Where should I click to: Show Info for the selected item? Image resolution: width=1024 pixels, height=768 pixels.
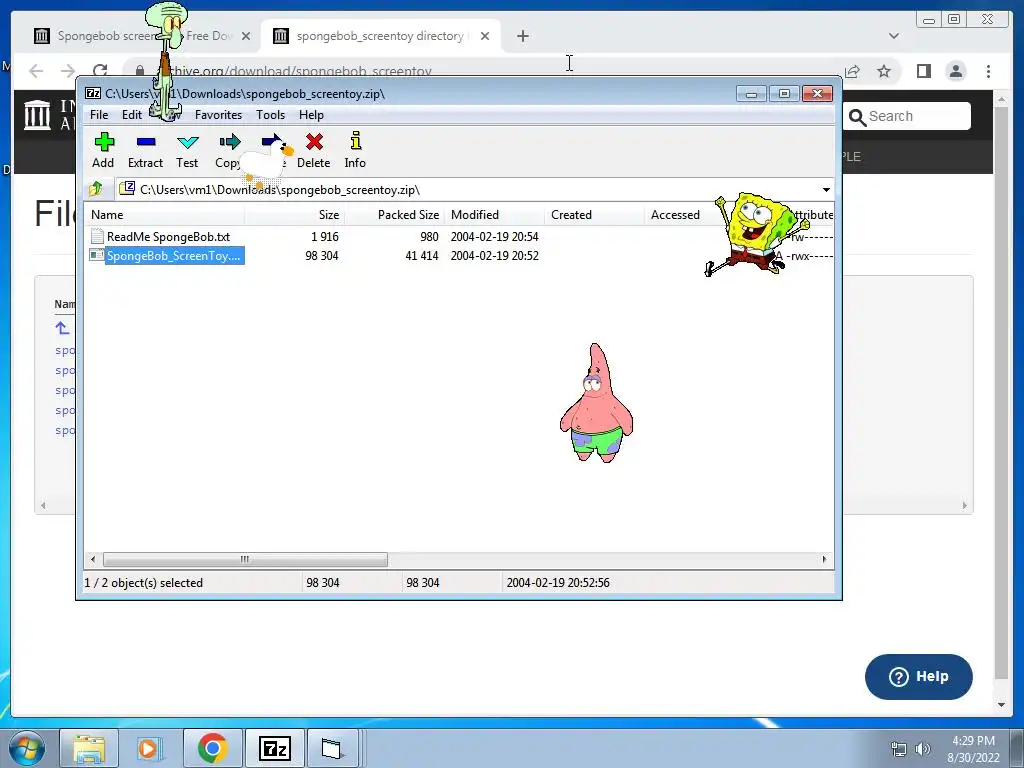point(355,150)
